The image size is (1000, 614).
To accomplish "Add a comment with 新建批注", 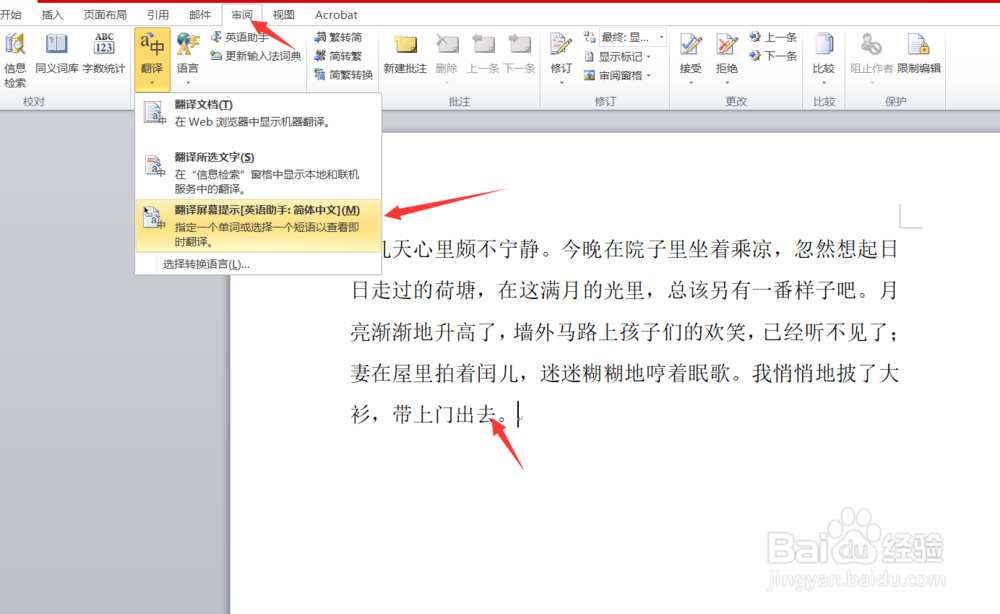I will click(405, 54).
